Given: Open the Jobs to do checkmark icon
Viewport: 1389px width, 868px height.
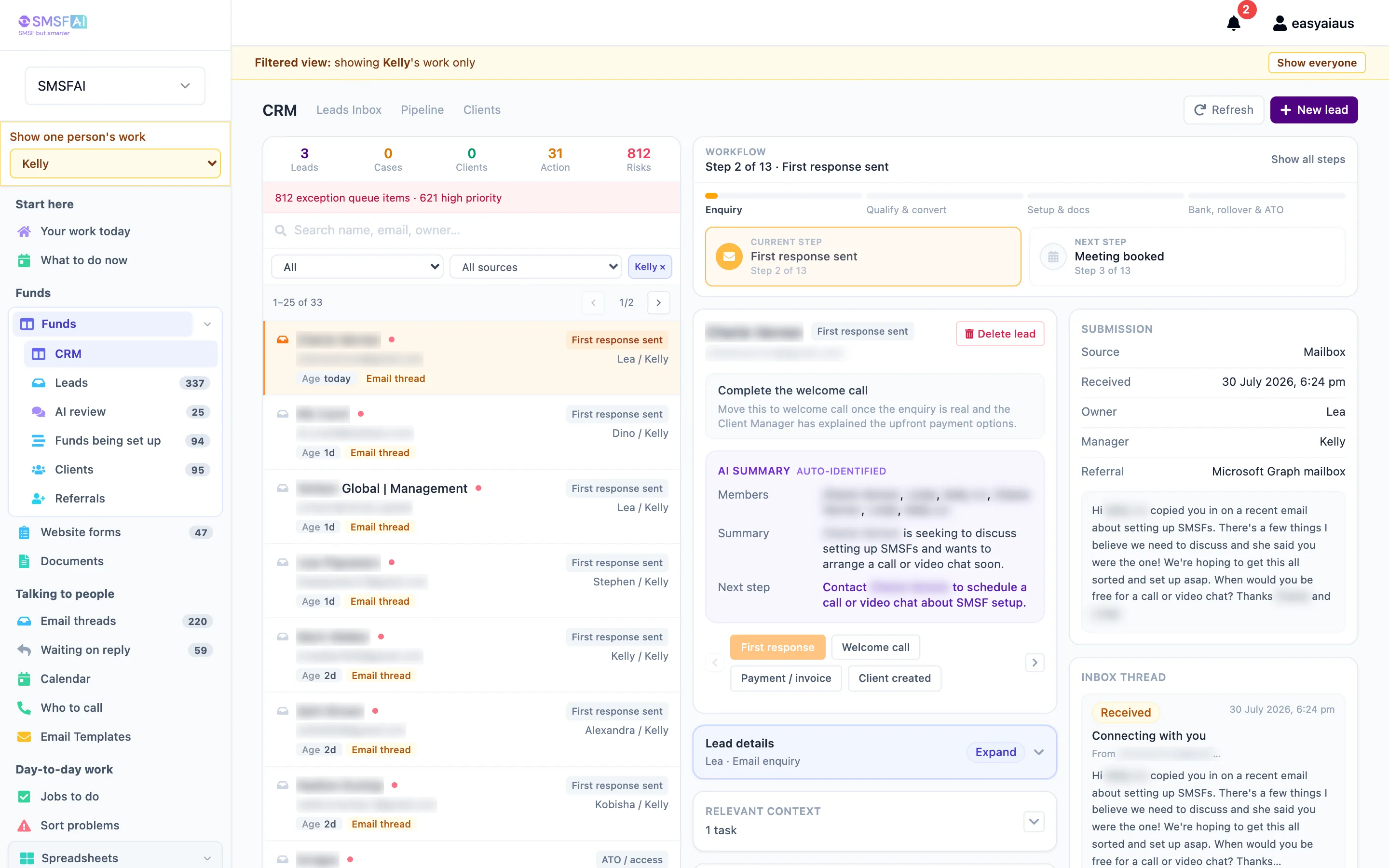Looking at the screenshot, I should click(24, 796).
